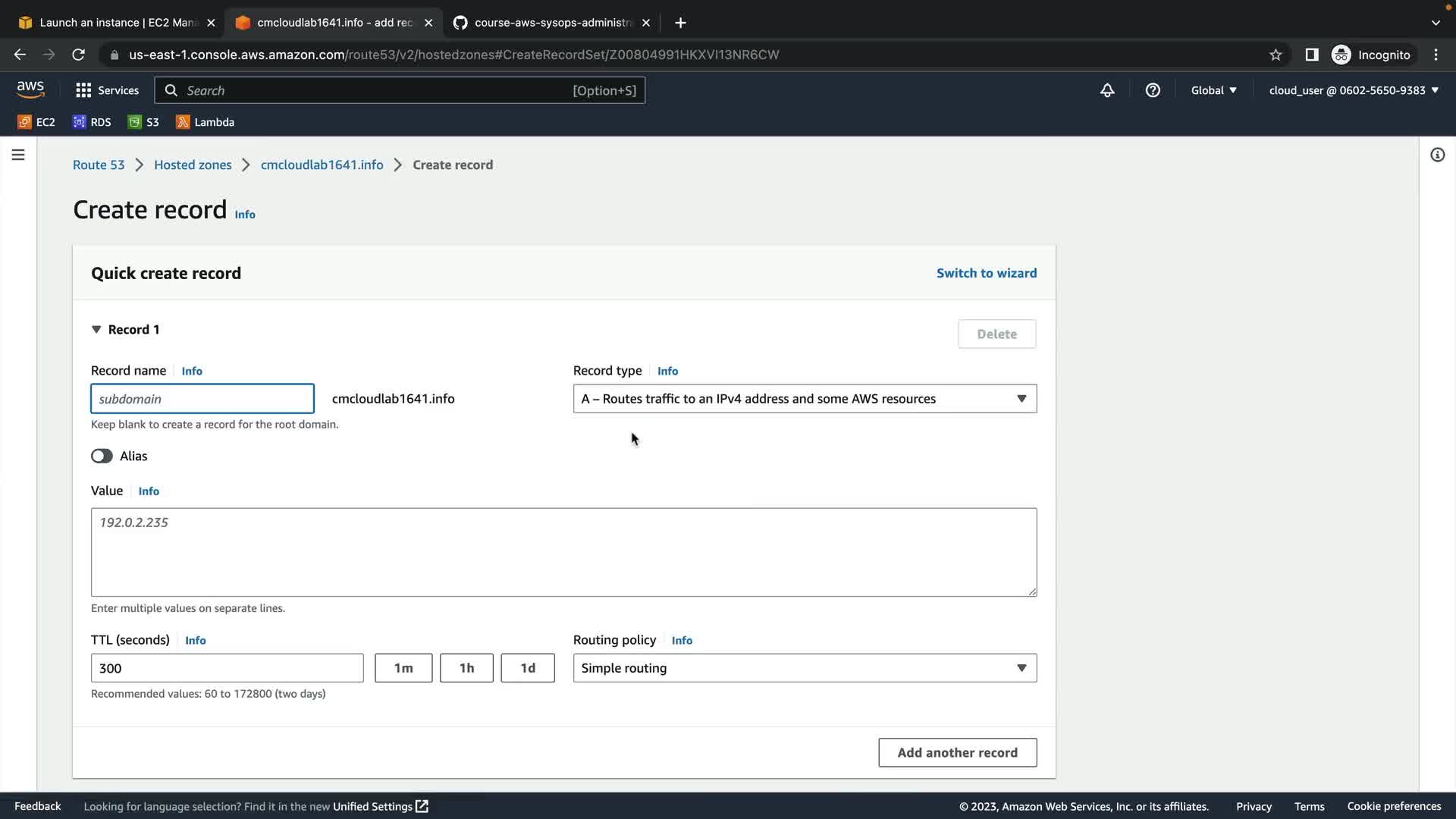1456x819 pixels.
Task: Bookmark this page with the star icon
Action: 1276,55
